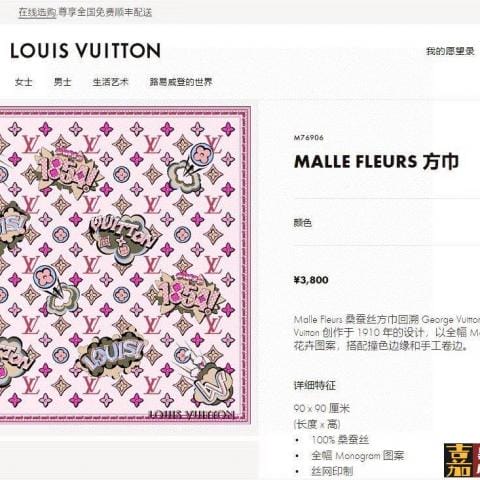Click the 100% 桑蚕丝 bullet item

340,440
